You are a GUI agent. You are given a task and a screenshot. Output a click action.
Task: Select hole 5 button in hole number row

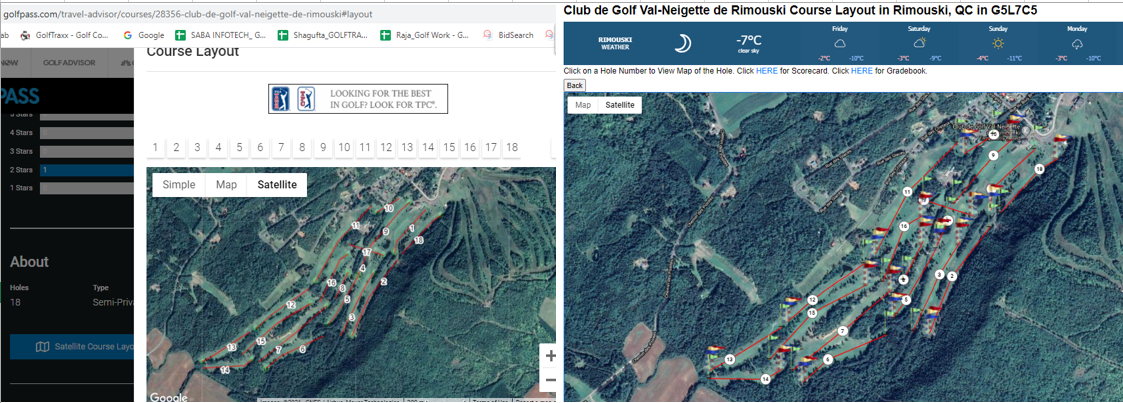coord(239,147)
